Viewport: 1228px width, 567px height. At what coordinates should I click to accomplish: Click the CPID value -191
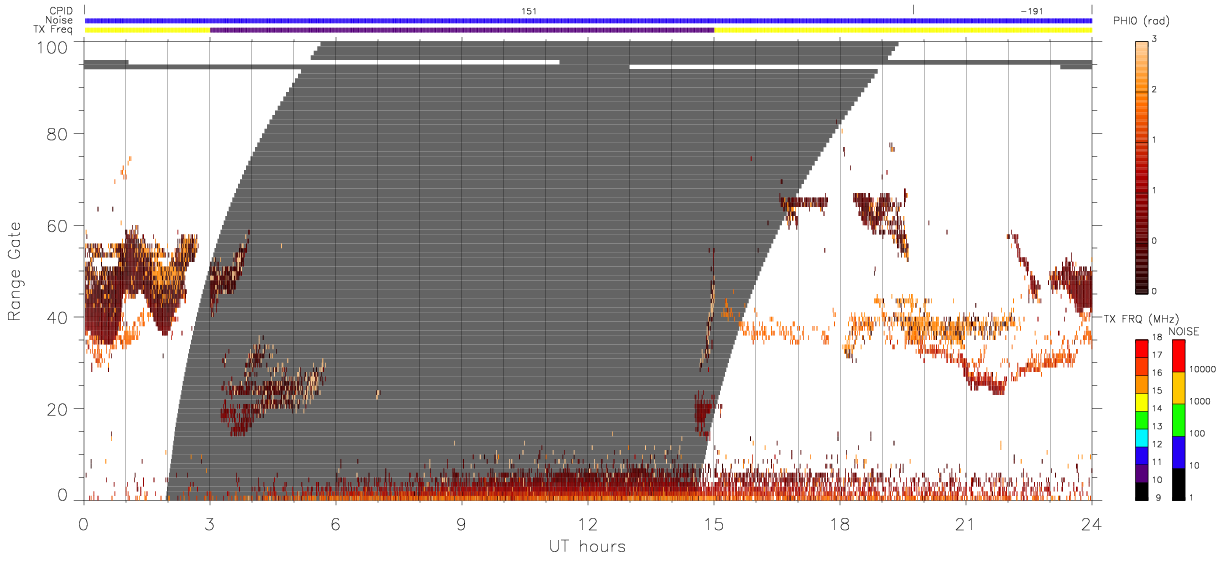point(1031,11)
